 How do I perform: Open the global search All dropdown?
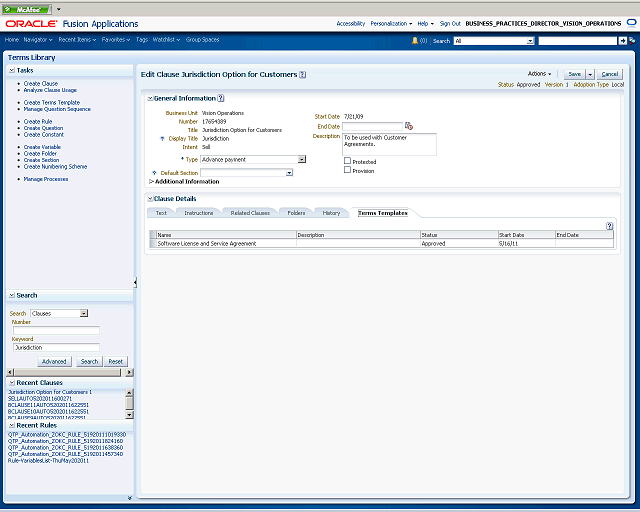coord(530,41)
